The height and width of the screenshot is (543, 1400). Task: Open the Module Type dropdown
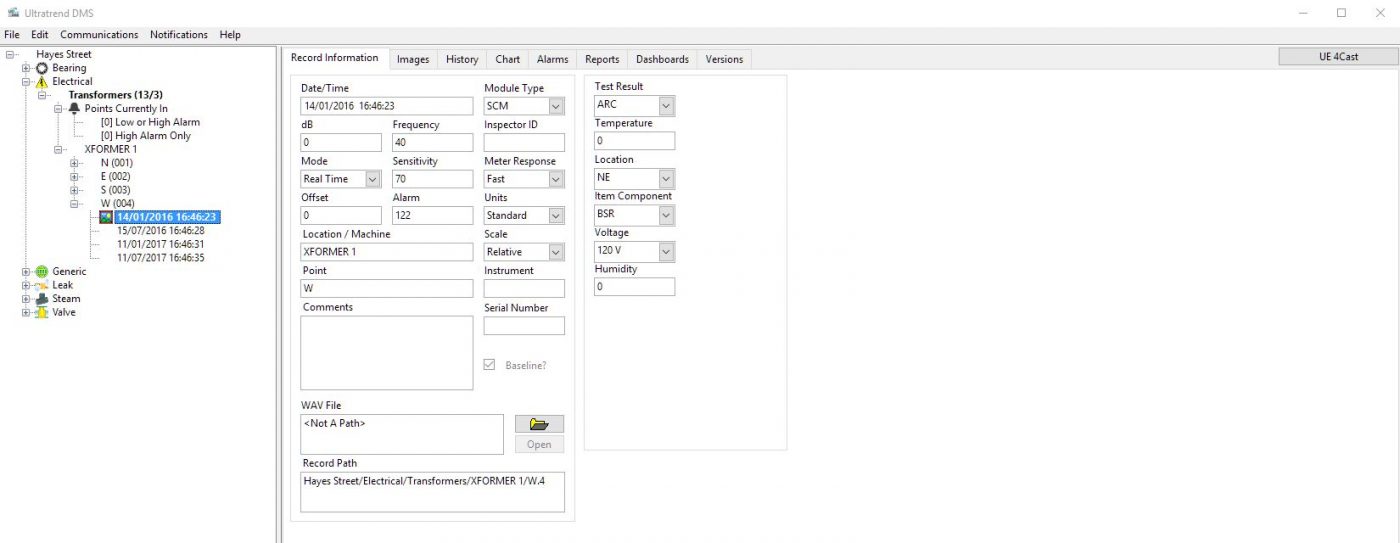[556, 106]
